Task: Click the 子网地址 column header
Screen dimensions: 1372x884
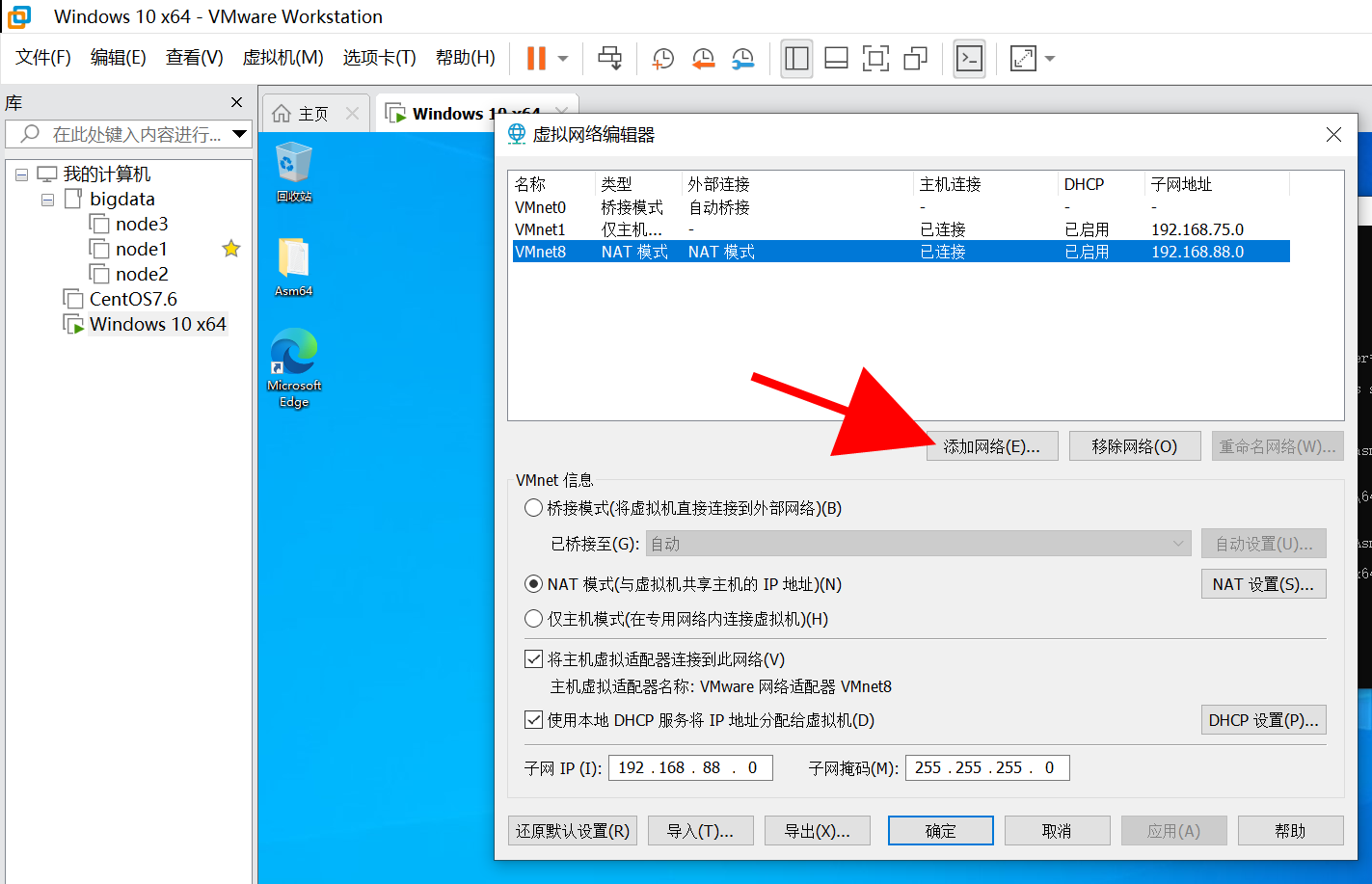Action: click(x=1217, y=184)
